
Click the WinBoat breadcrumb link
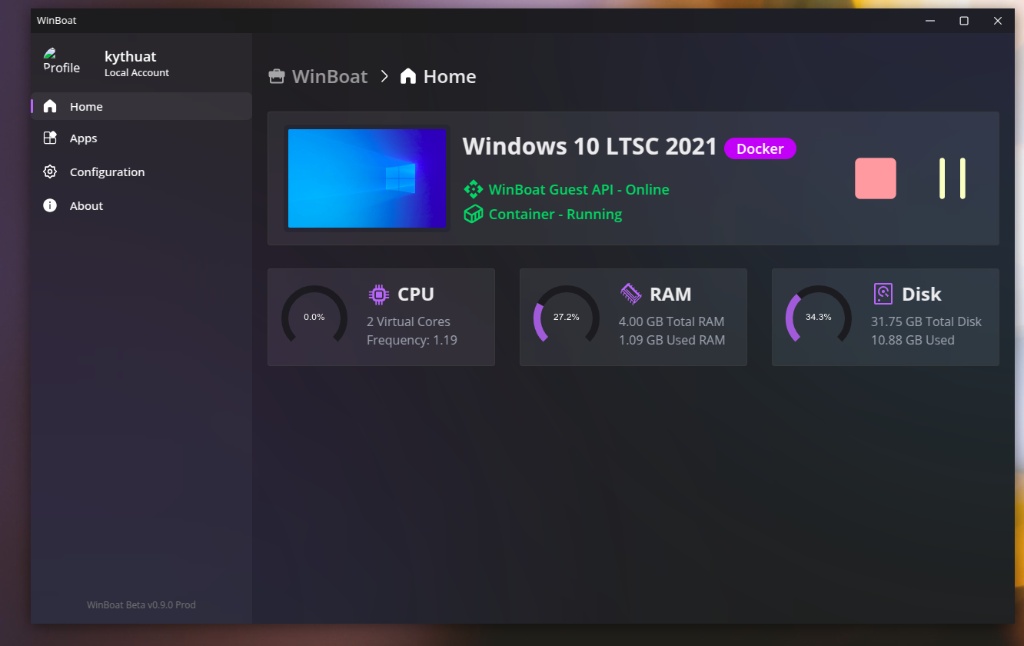point(329,76)
